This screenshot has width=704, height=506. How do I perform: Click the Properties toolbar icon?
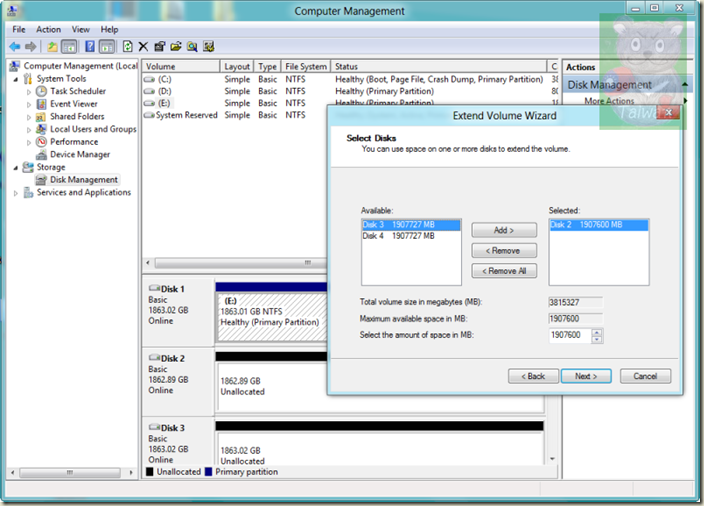[x=159, y=46]
